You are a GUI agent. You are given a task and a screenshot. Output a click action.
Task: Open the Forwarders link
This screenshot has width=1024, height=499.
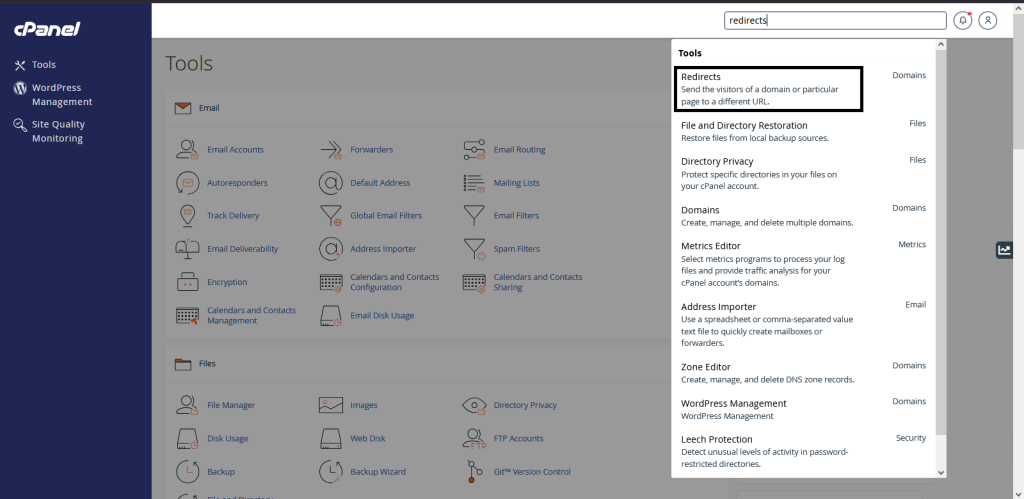click(x=372, y=150)
